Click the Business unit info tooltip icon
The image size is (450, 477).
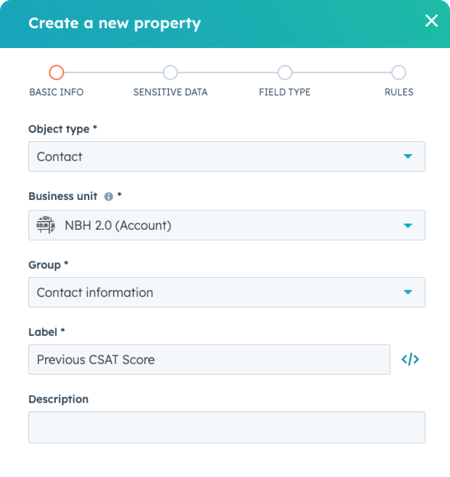pyautogui.click(x=109, y=197)
